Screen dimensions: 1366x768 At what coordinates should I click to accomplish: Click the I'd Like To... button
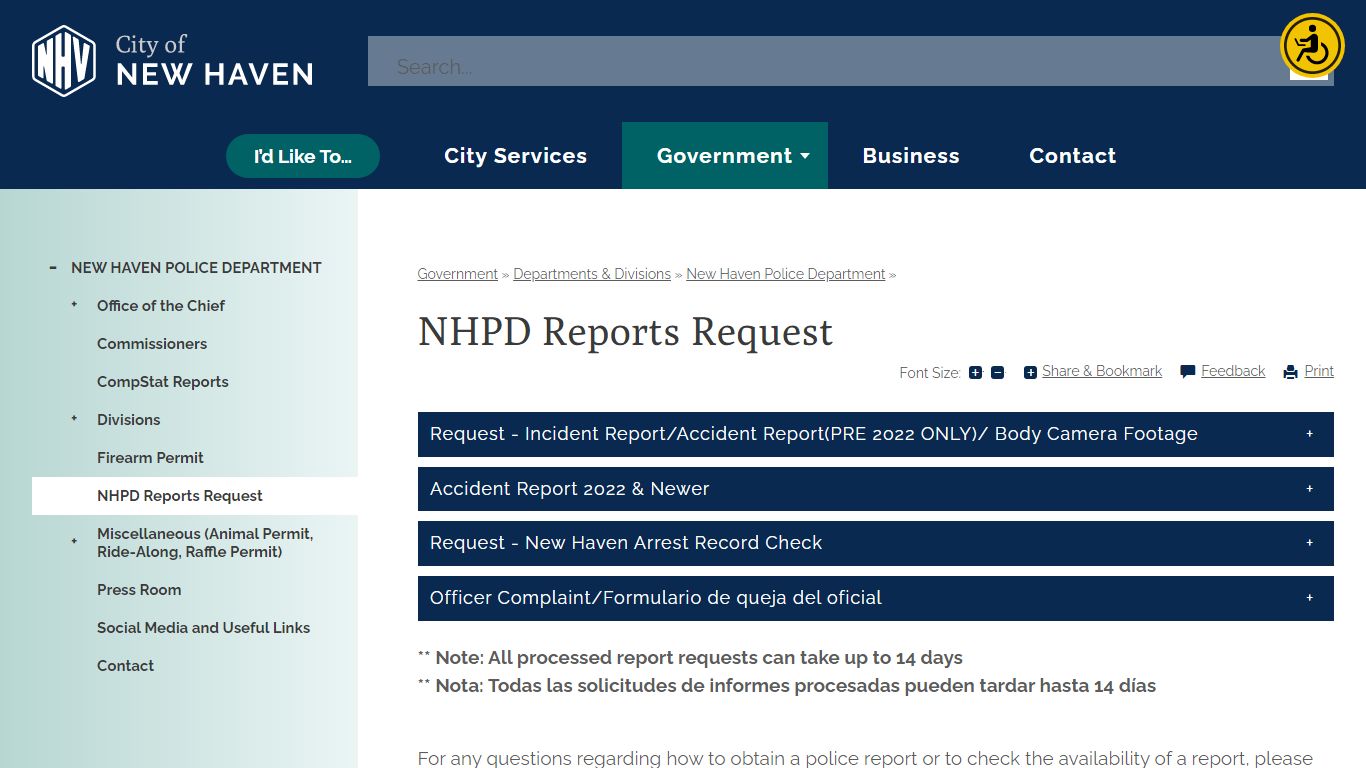click(x=303, y=156)
